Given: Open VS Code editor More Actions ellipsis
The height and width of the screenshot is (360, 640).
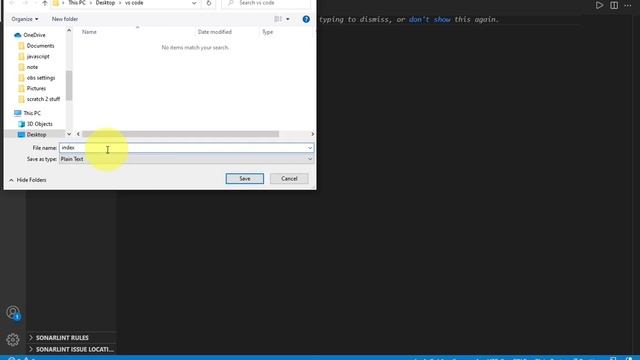Looking at the screenshot, I should point(628,5).
